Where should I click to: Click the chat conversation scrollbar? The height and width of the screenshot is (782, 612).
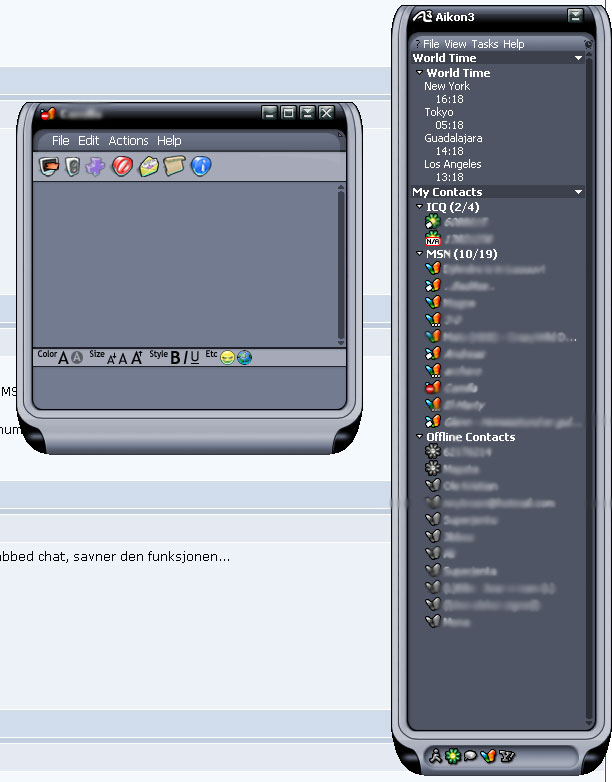341,265
